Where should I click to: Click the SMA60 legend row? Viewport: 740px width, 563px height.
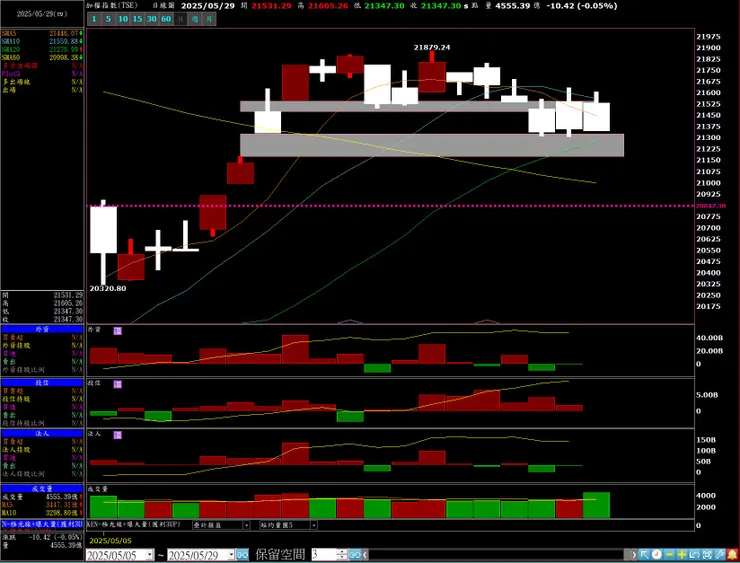[x=42, y=58]
